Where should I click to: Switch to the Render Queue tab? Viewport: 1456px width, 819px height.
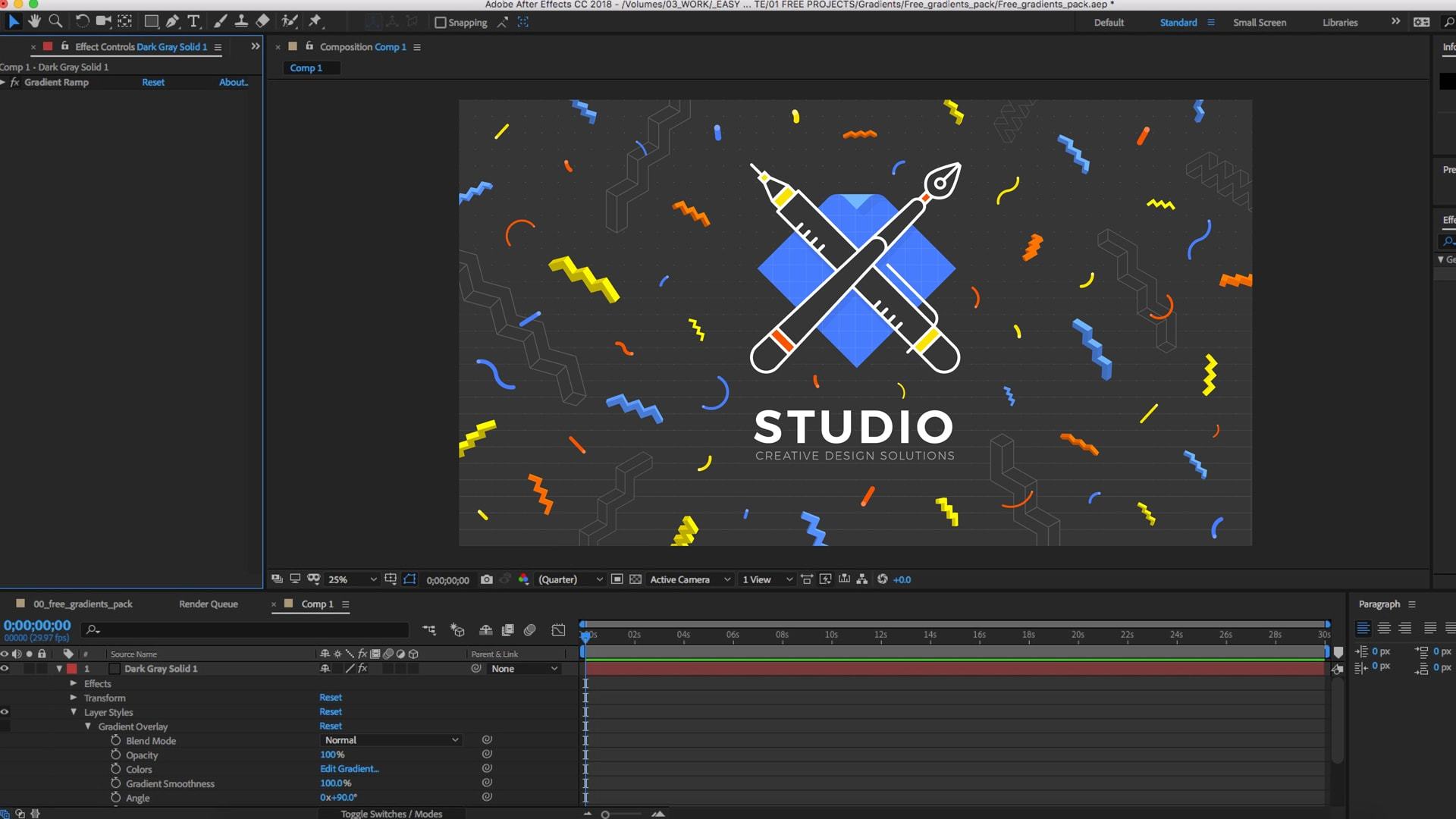[209, 604]
